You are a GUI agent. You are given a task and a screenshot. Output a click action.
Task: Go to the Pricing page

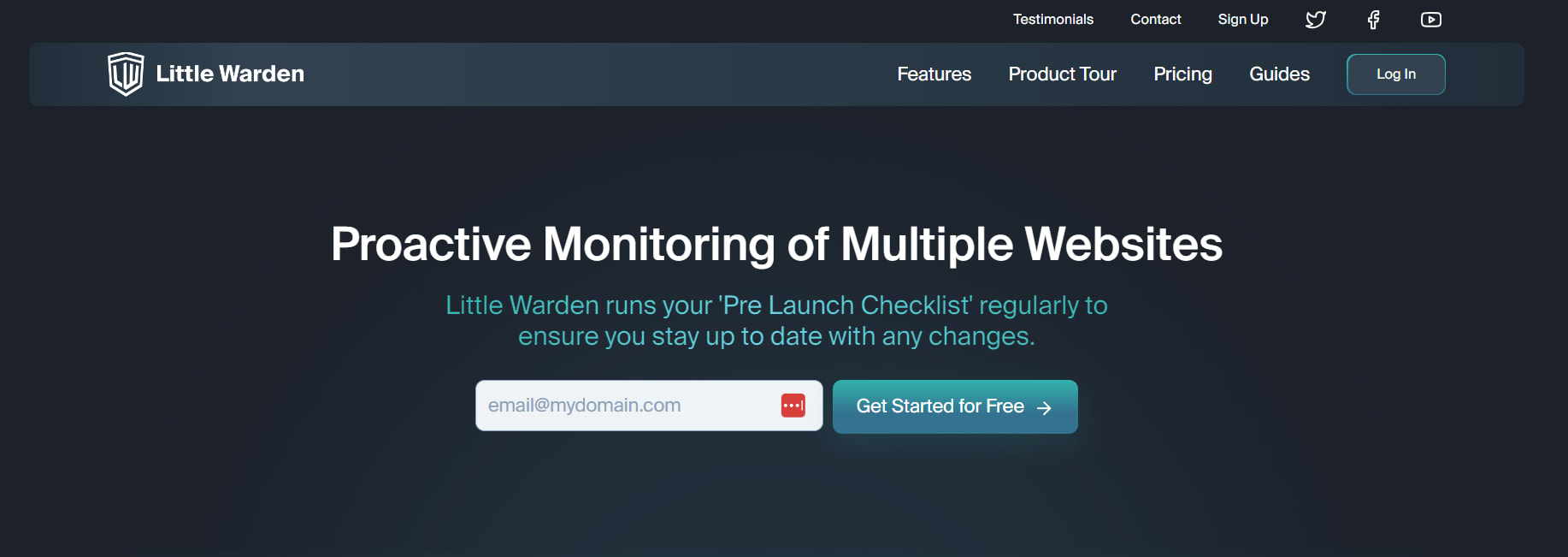click(1183, 74)
